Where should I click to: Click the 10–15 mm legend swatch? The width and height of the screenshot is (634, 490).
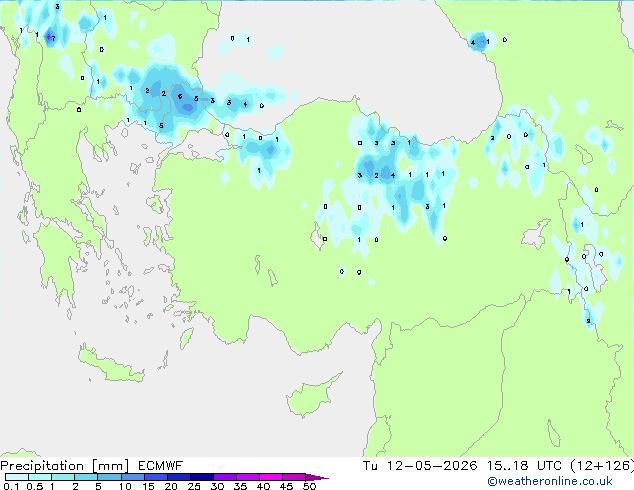click(x=132, y=477)
